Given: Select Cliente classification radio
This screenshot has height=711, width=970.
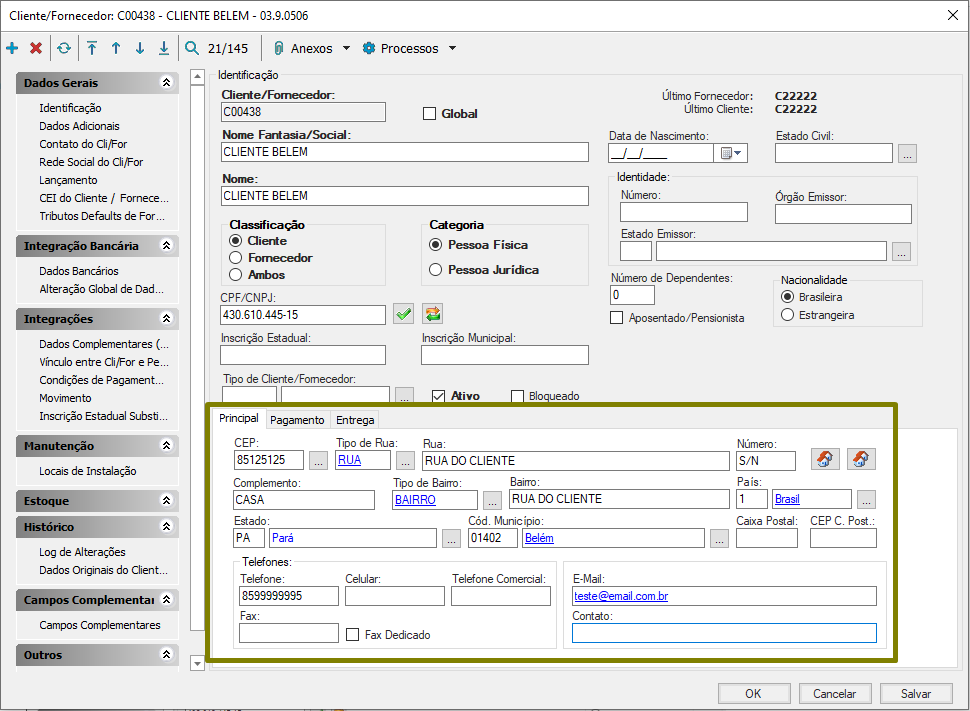Looking at the screenshot, I should pos(236,240).
